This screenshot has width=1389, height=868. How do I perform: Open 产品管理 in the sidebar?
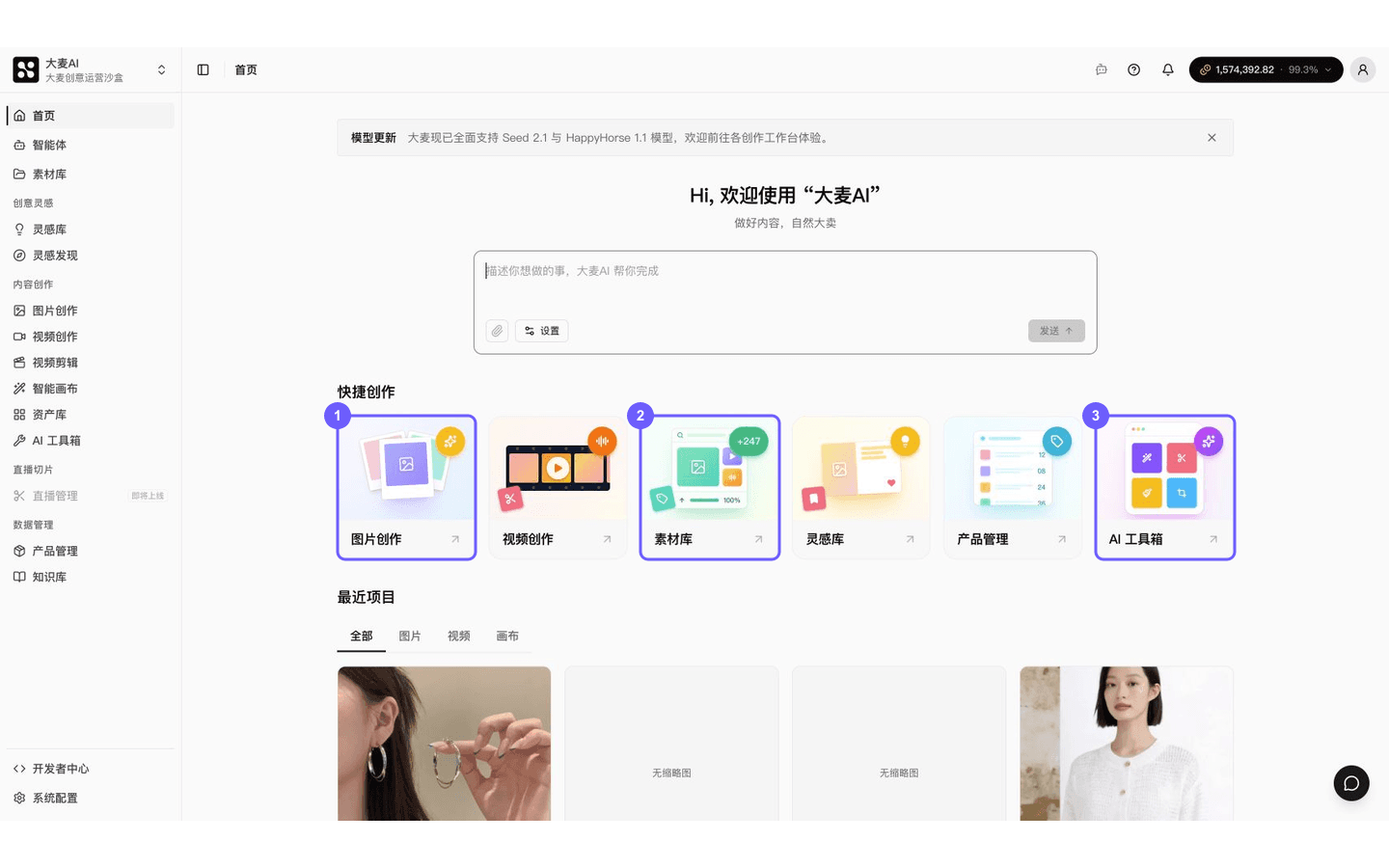[91, 551]
